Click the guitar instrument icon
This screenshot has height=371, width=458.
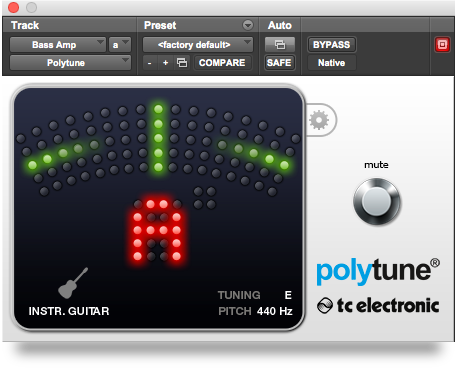(73, 283)
